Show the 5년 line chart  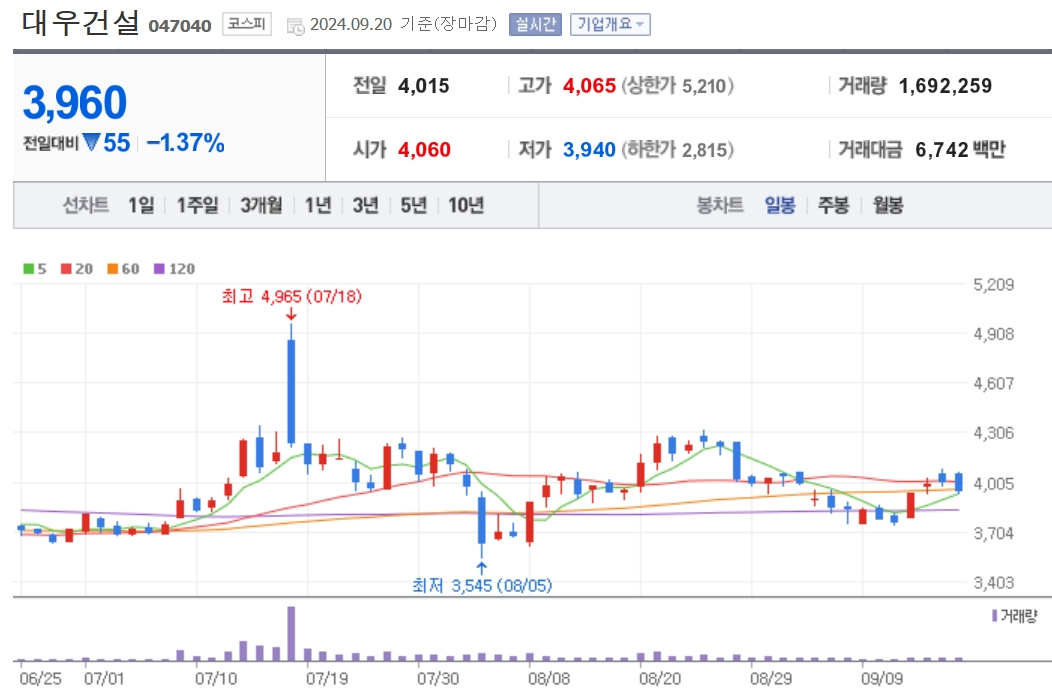413,205
